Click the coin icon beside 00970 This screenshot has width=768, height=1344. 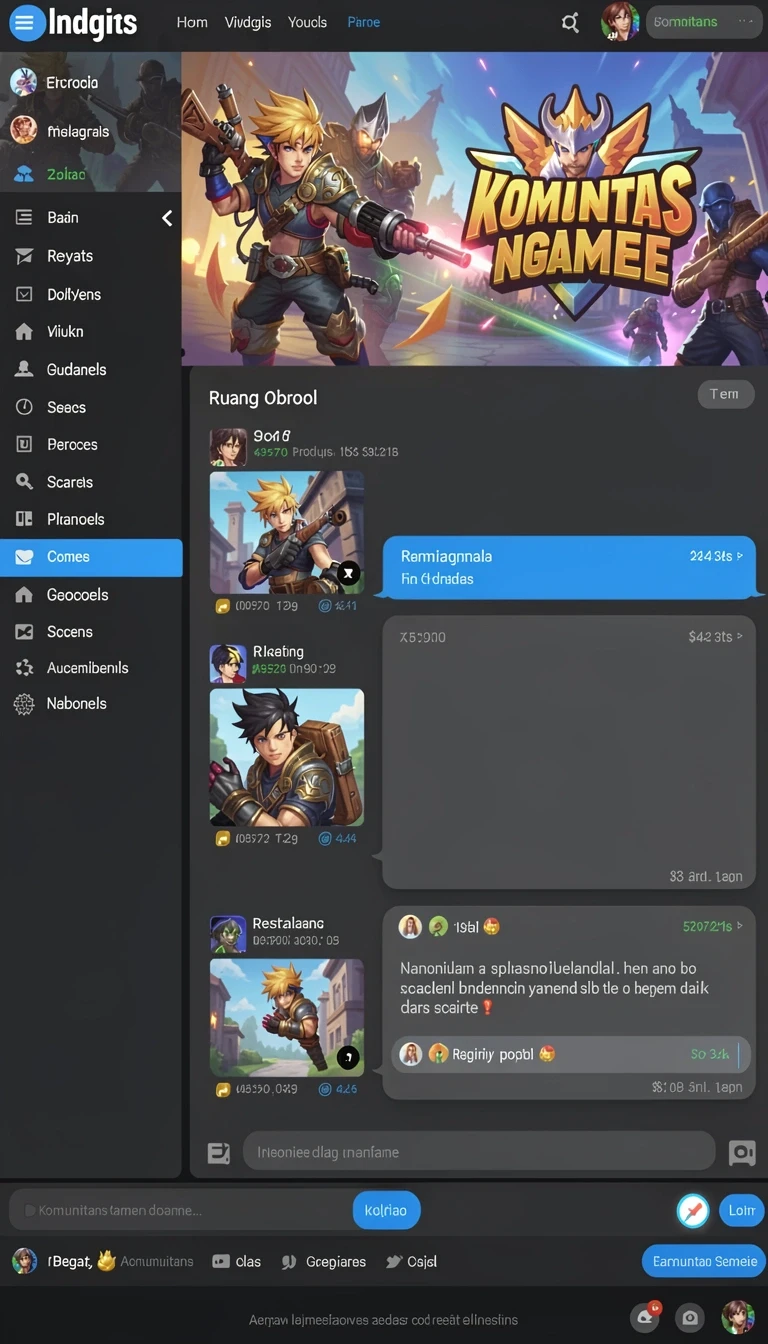point(223,606)
